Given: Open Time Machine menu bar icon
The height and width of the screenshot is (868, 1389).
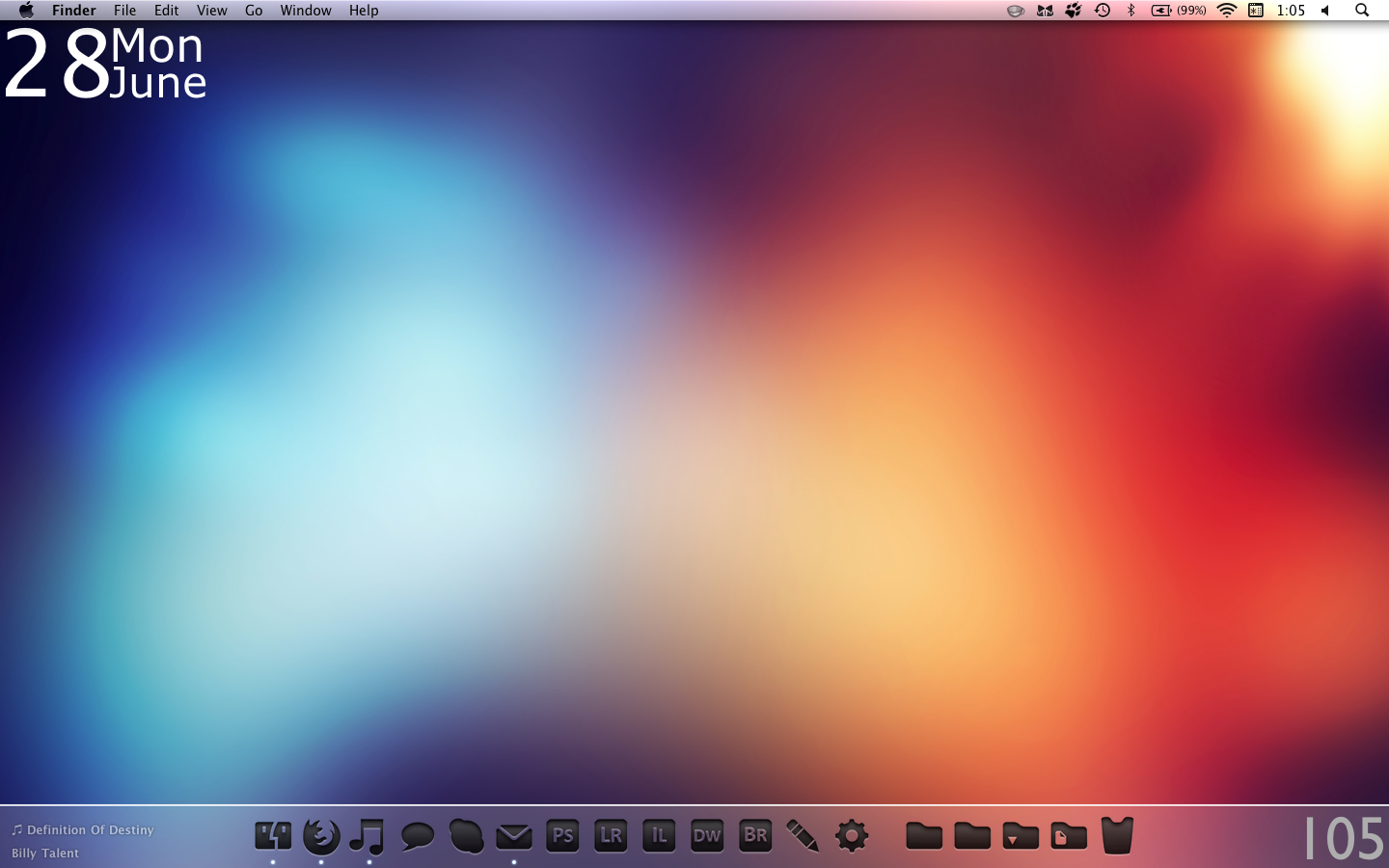Looking at the screenshot, I should [1103, 11].
